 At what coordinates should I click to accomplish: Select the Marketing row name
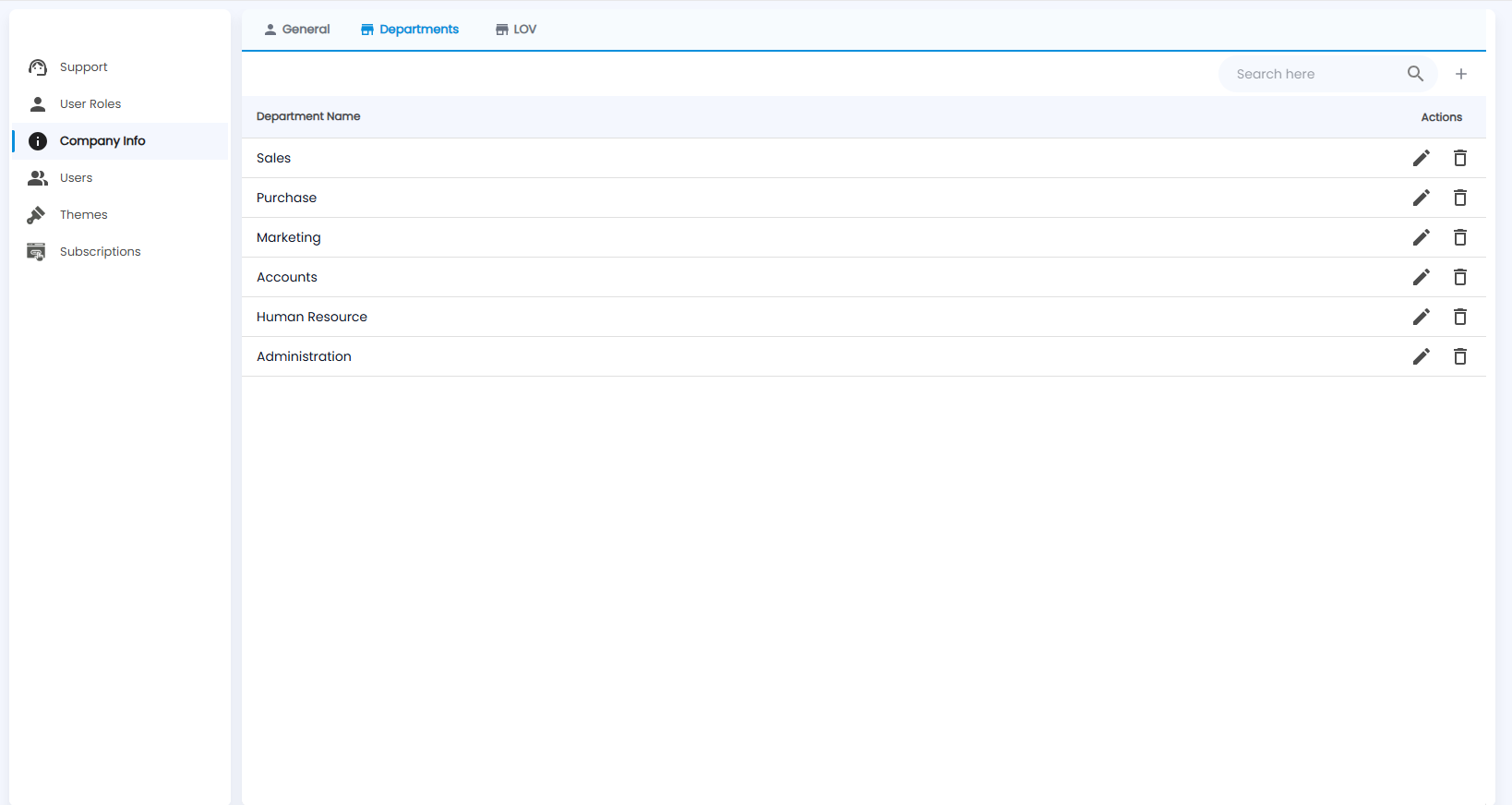pos(289,237)
